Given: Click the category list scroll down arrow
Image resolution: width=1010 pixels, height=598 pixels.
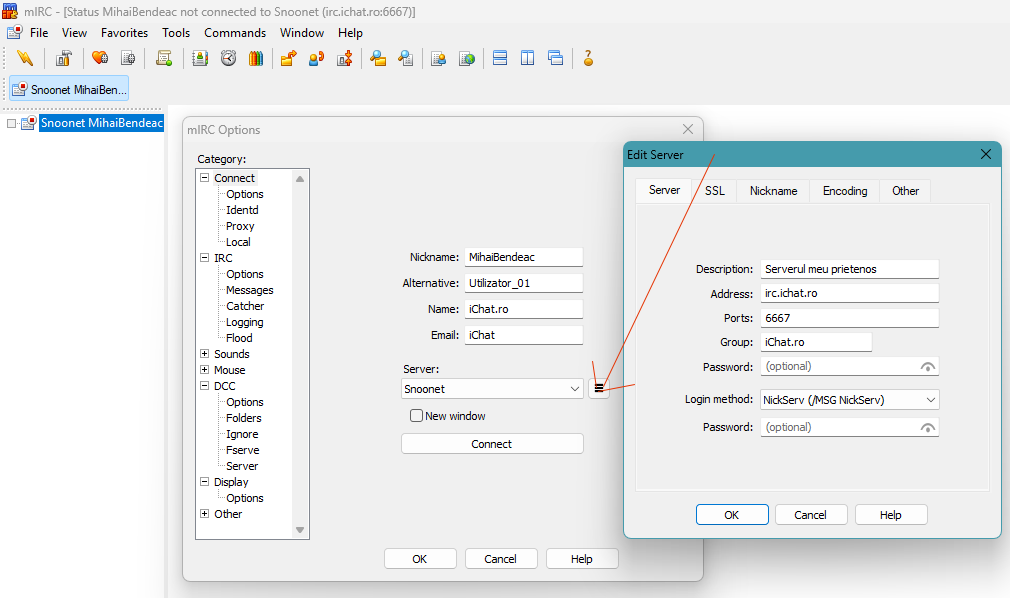Looking at the screenshot, I should [300, 530].
